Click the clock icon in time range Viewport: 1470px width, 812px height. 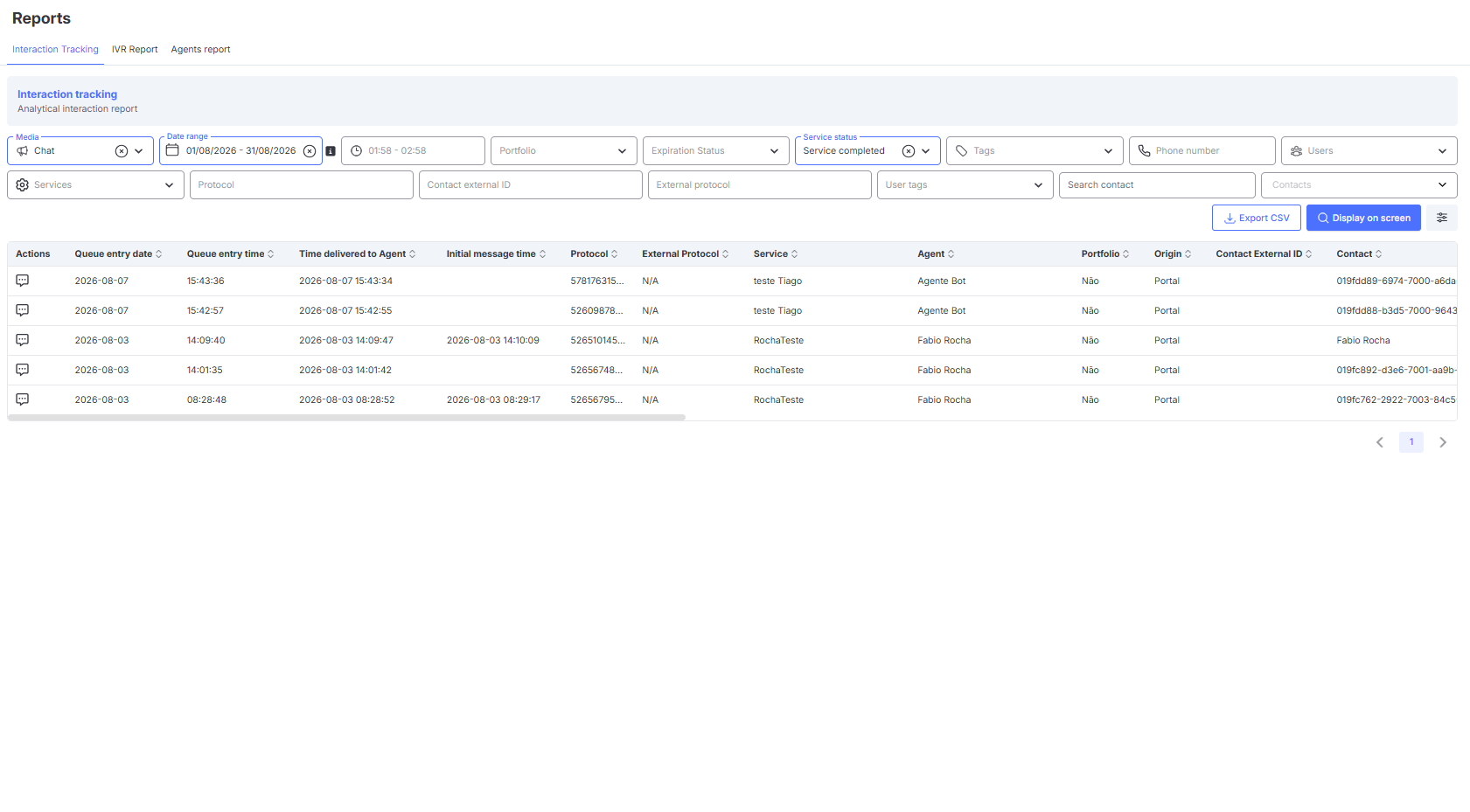(356, 150)
